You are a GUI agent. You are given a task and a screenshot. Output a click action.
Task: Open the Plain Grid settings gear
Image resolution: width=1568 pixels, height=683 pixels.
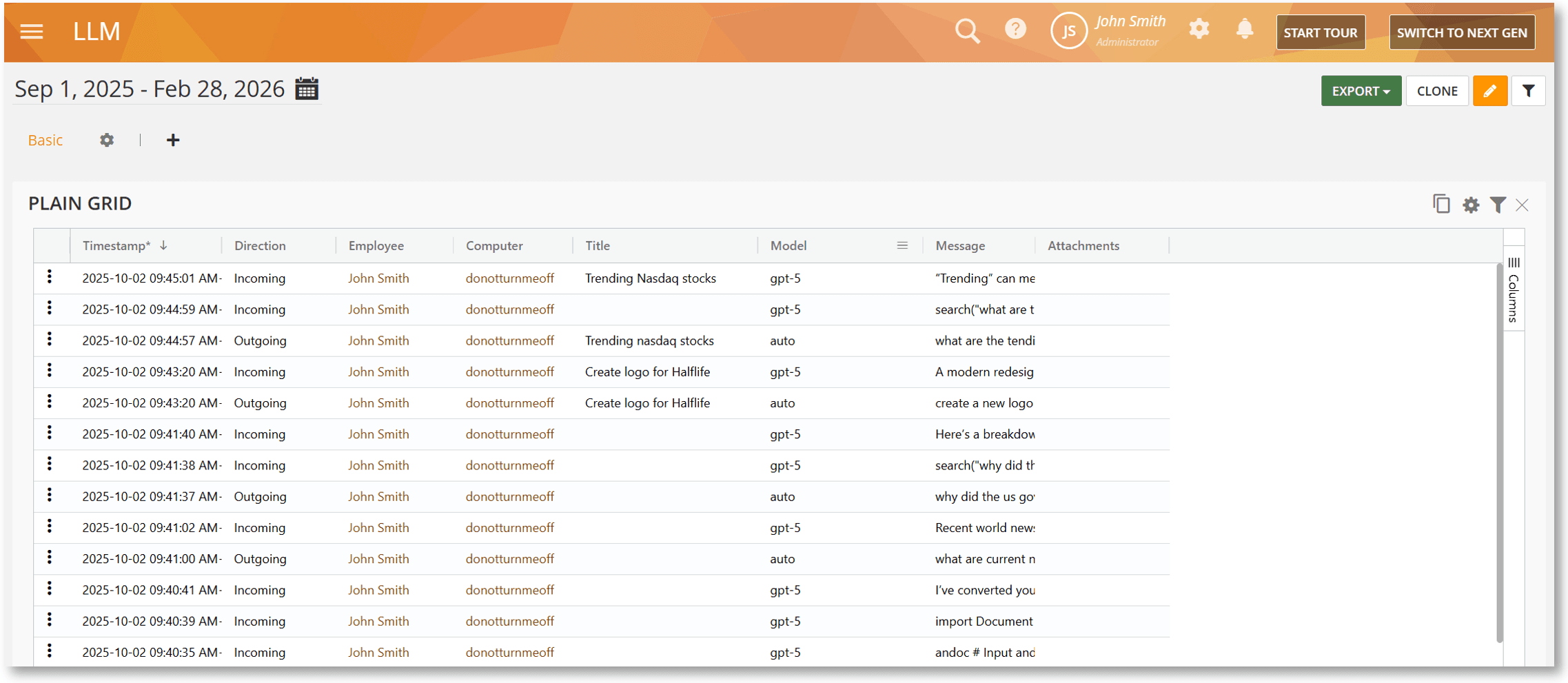pos(1471,205)
